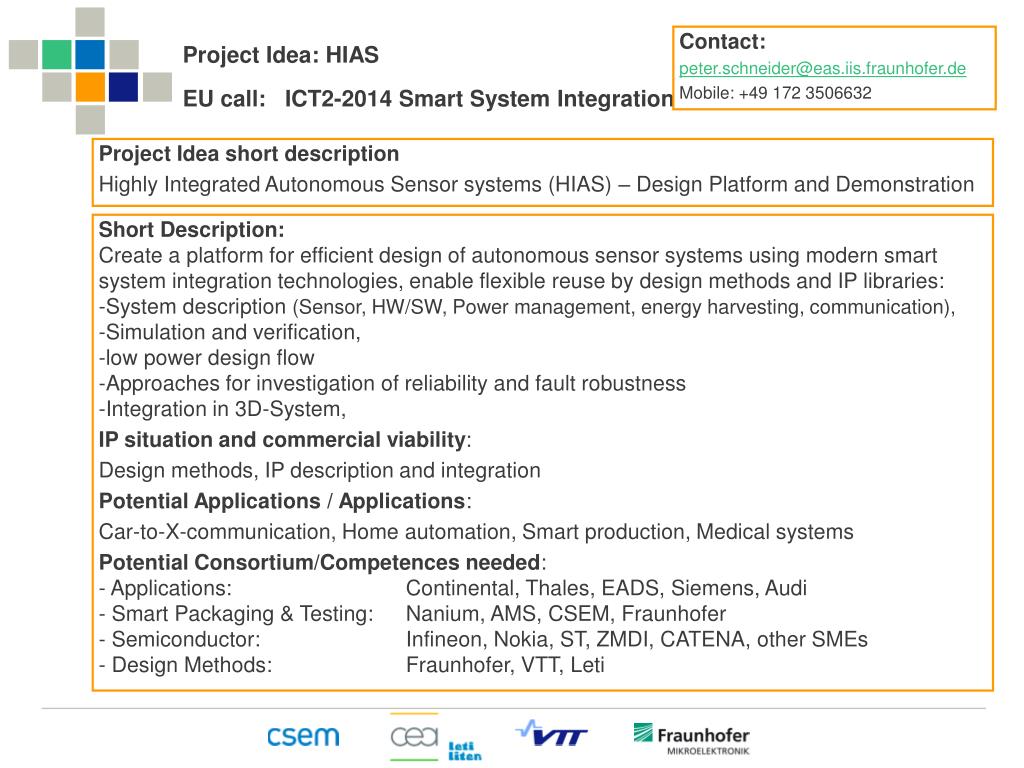Click the '- Applications:' consortium label
This screenshot has height=768, width=1024.
(x=165, y=588)
